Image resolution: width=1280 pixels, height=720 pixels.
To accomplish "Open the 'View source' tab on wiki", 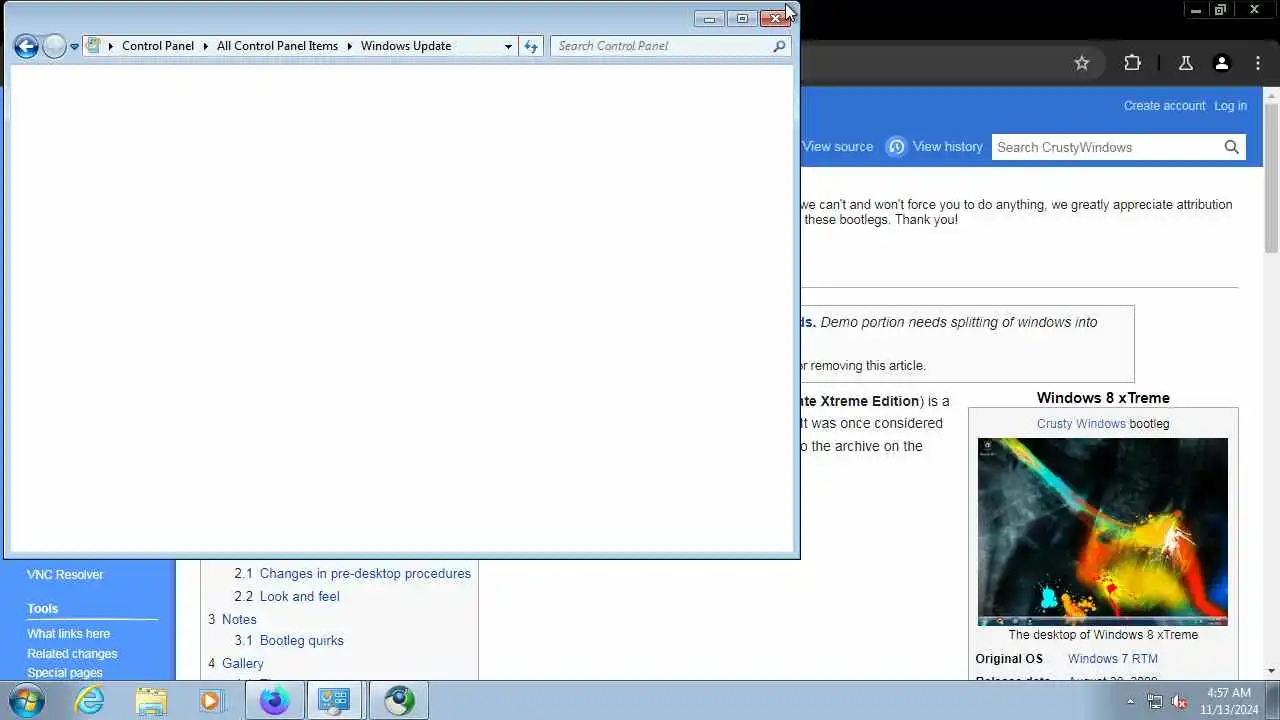I will (838, 147).
